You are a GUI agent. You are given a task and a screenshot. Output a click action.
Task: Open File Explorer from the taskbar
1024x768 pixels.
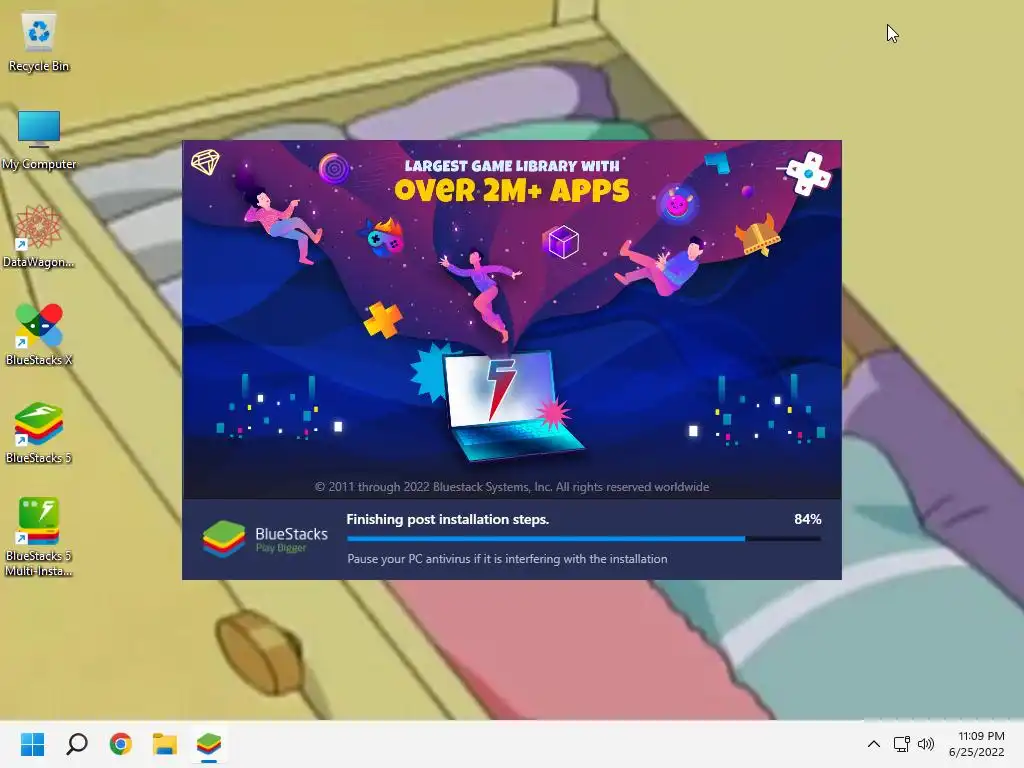coord(165,744)
